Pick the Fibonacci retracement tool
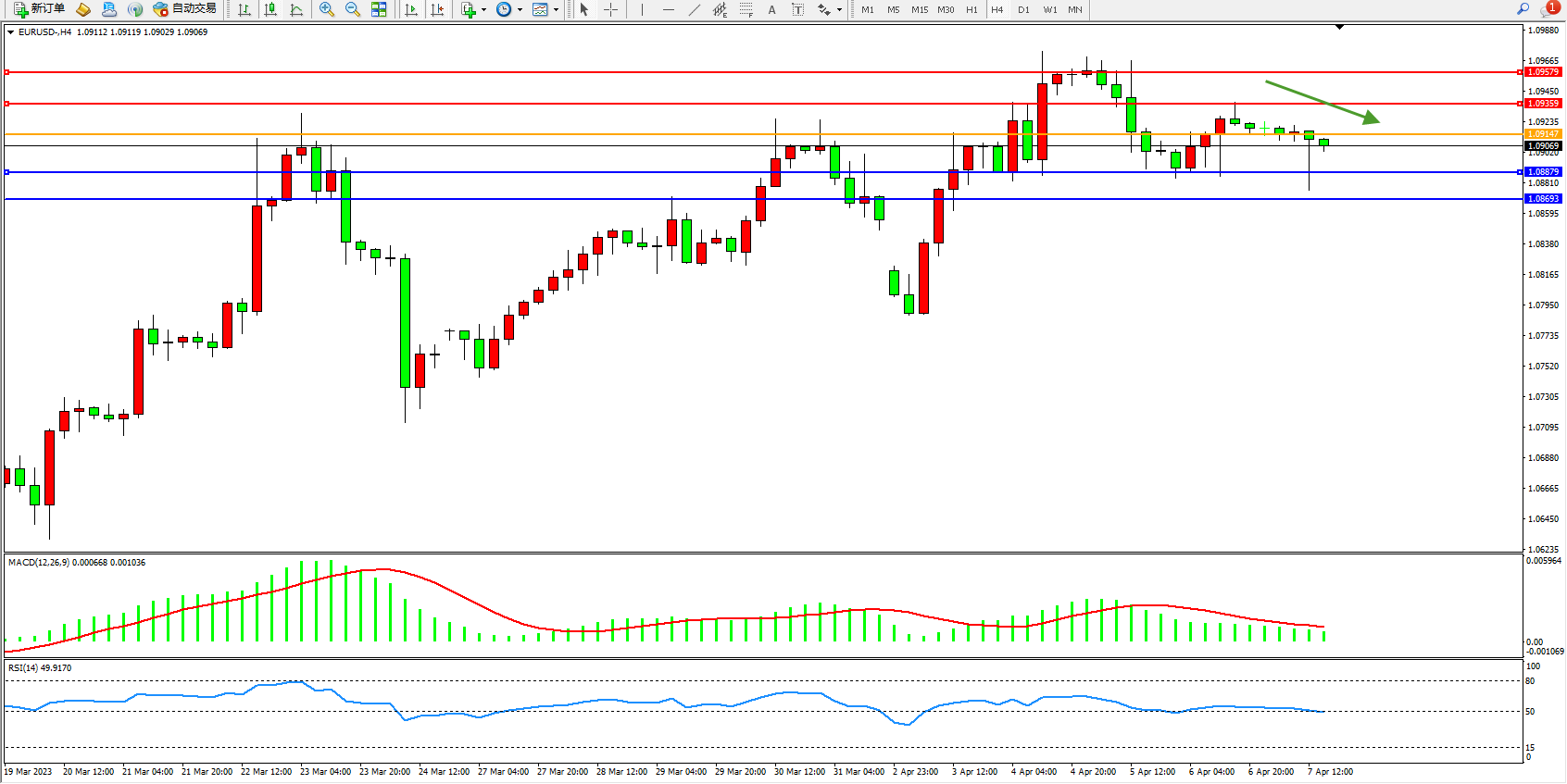 [x=746, y=9]
